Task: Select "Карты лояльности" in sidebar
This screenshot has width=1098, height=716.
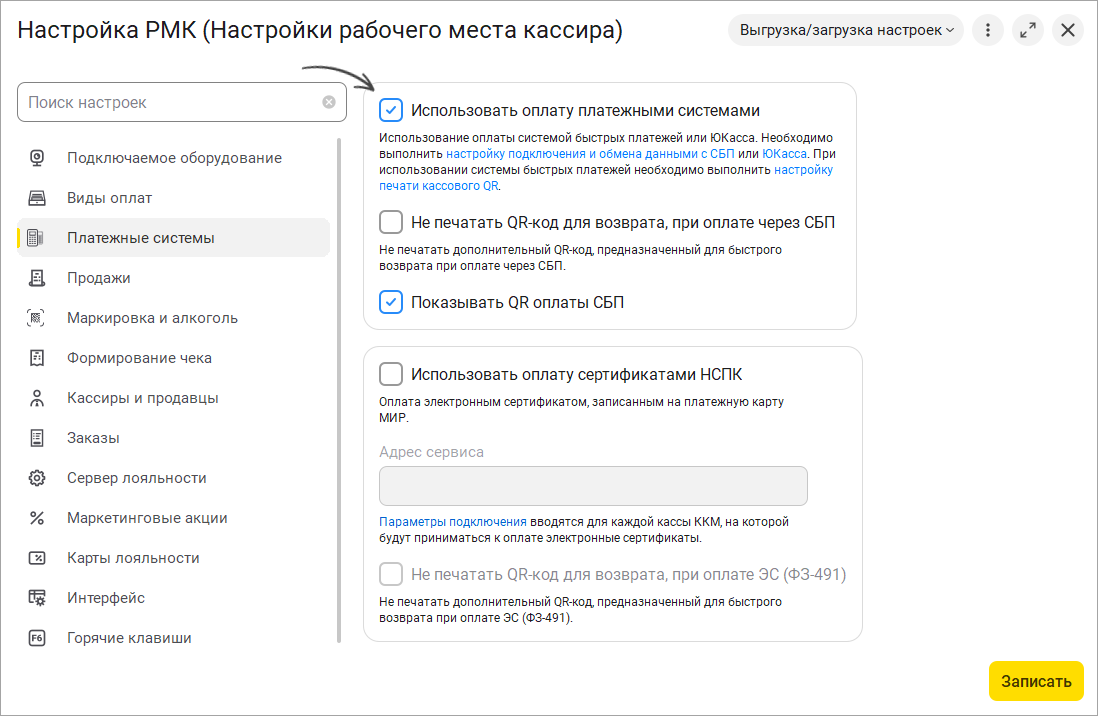Action: click(x=133, y=558)
